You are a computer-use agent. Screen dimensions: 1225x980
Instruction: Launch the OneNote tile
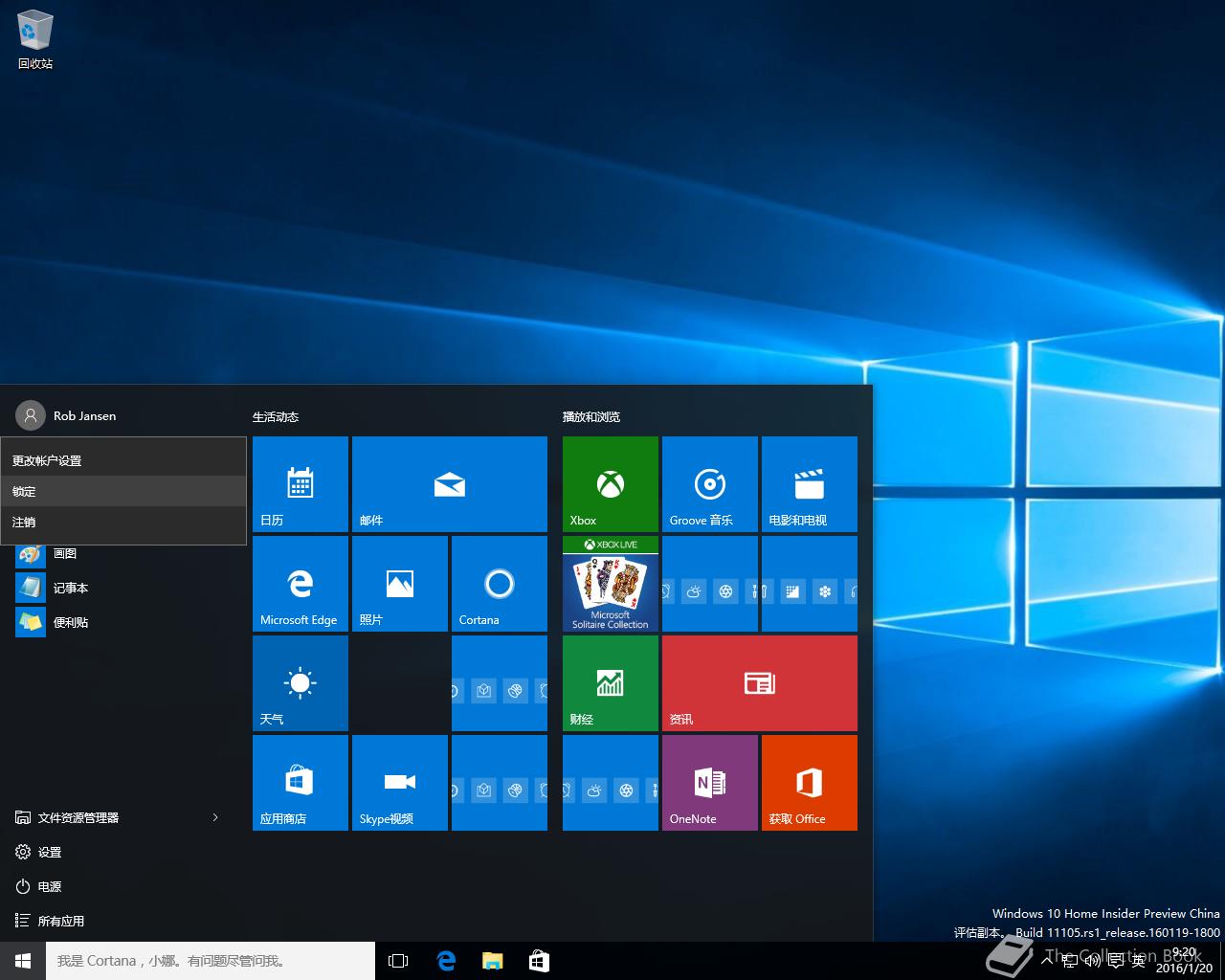tap(710, 783)
